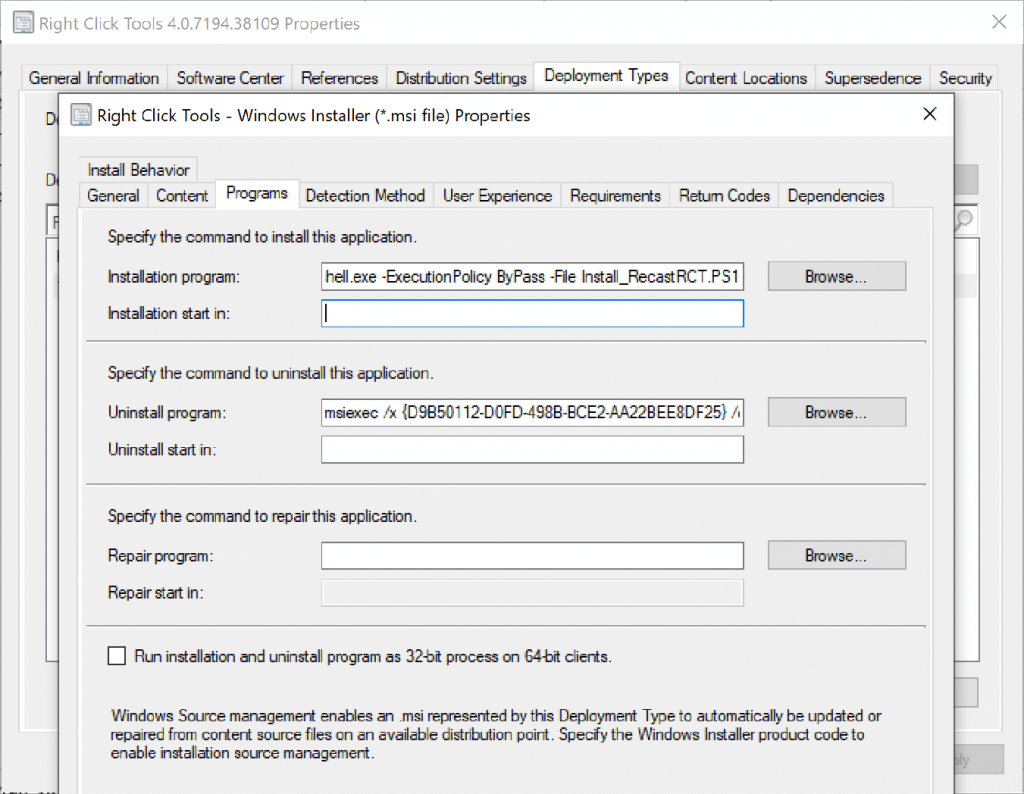Click the Windows Installer dialog title bar icon

(80, 115)
